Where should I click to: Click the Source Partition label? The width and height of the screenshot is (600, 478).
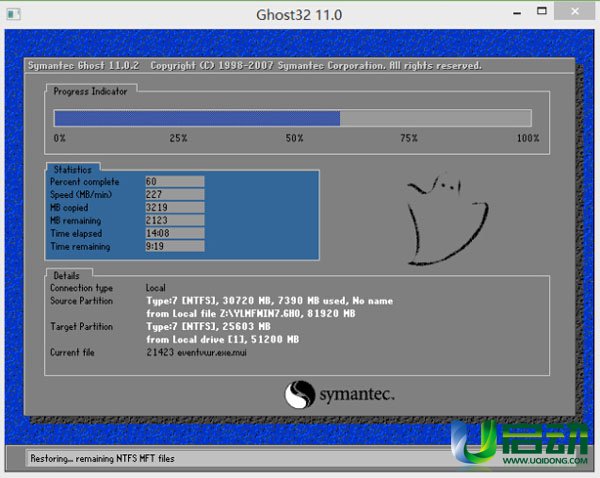pos(82,301)
